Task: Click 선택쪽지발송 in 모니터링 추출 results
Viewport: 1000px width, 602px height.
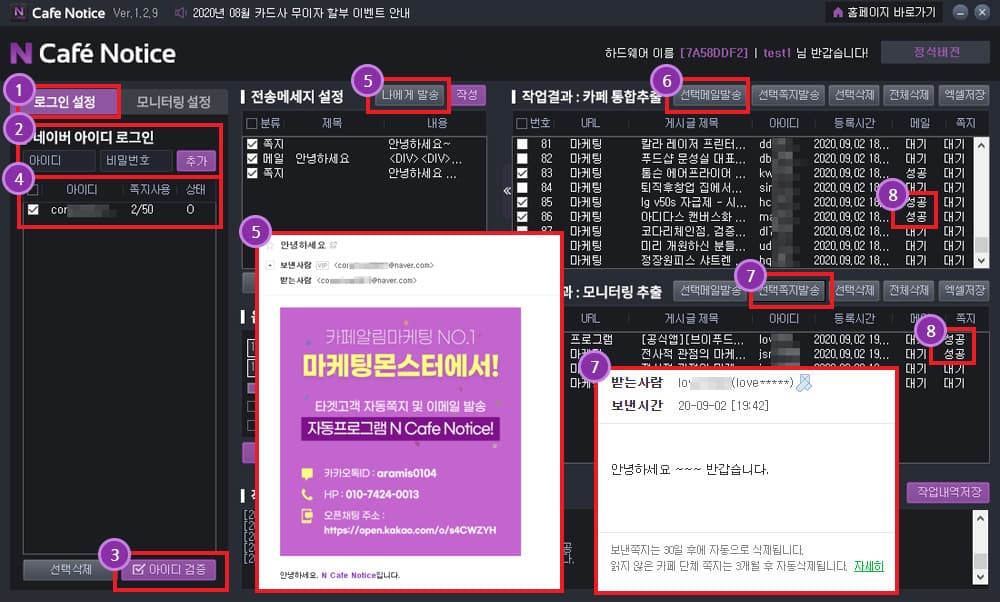Action: pyautogui.click(x=789, y=290)
